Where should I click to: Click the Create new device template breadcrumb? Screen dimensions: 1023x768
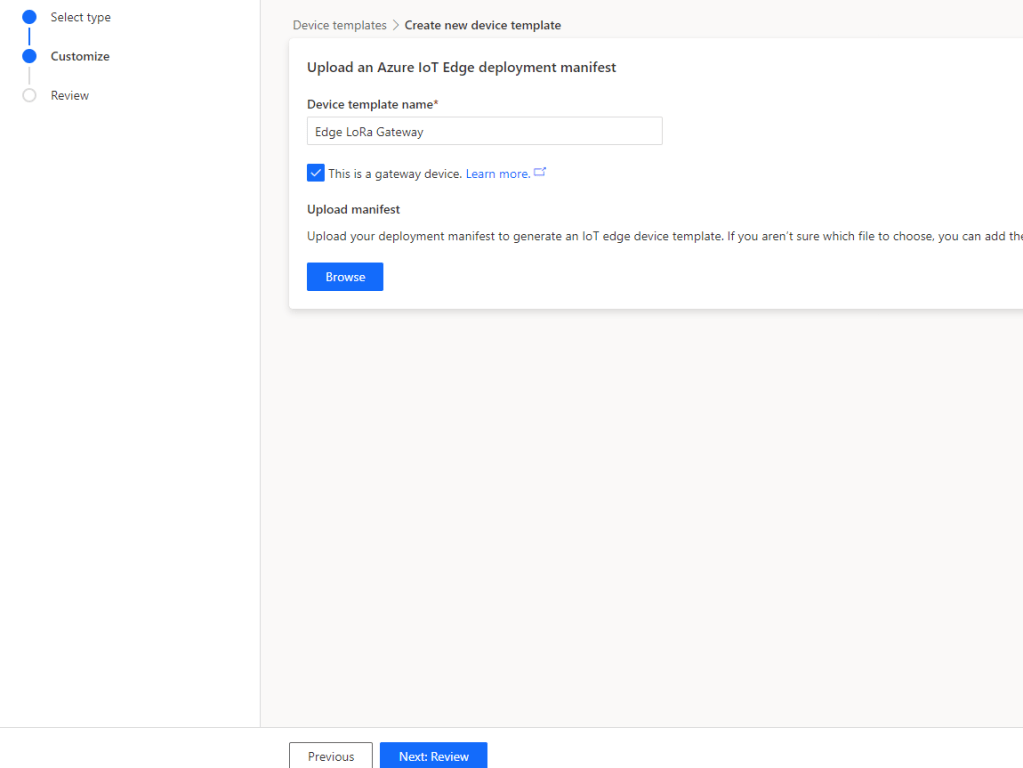point(483,25)
